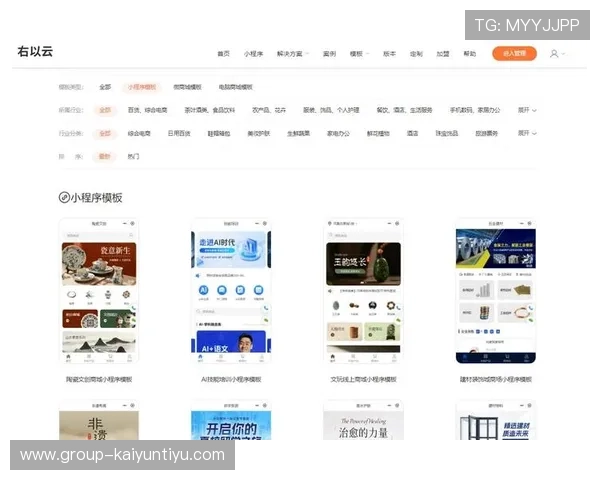The image size is (600, 480).
Task: Filter category by 珠宝饰品
Action: tap(447, 134)
